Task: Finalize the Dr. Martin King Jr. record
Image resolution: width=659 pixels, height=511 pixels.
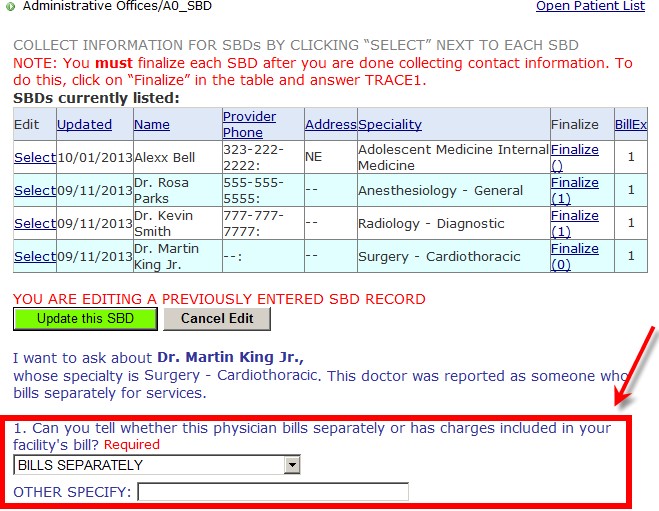Action: point(574,249)
